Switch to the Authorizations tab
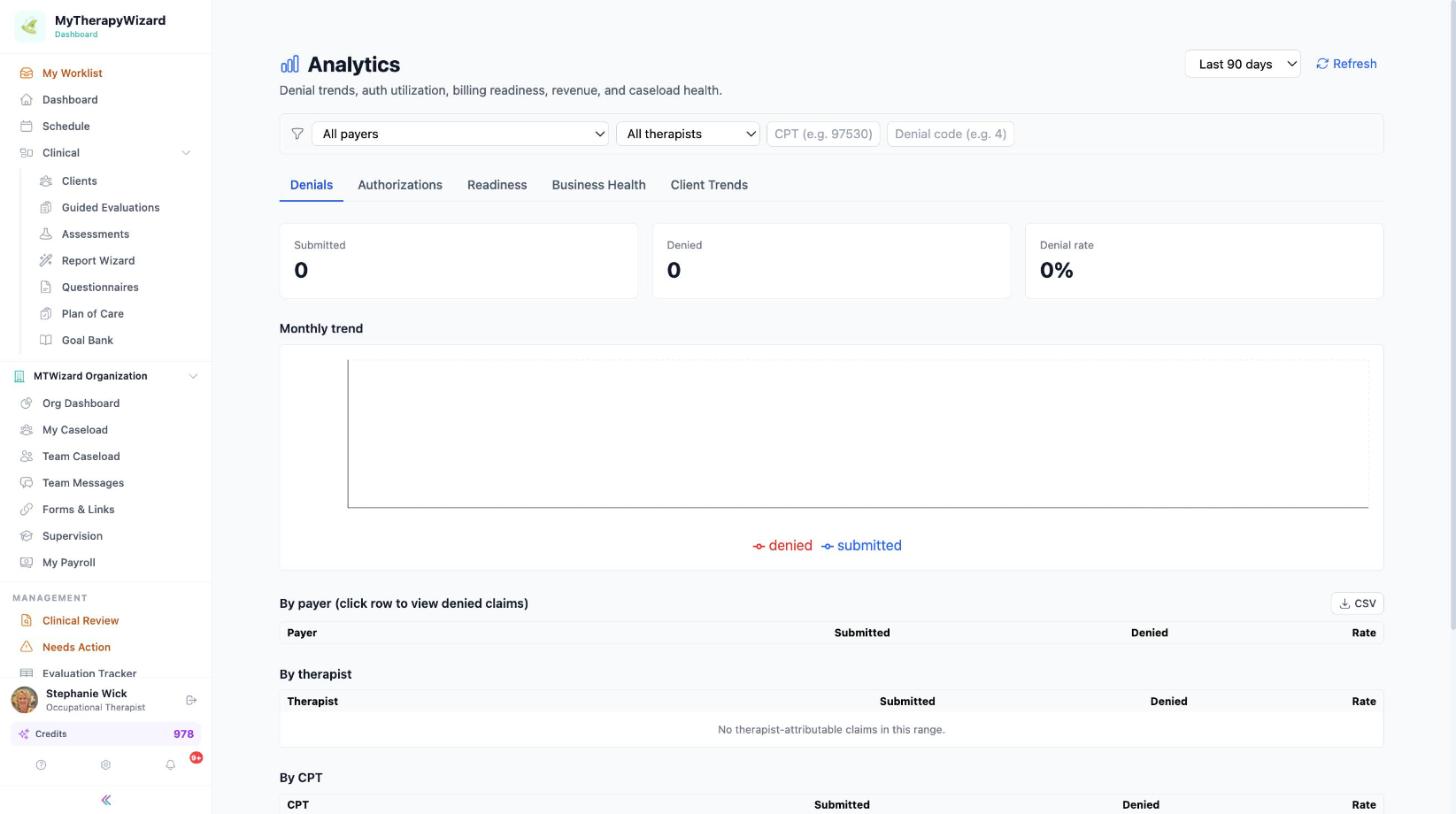 [400, 185]
